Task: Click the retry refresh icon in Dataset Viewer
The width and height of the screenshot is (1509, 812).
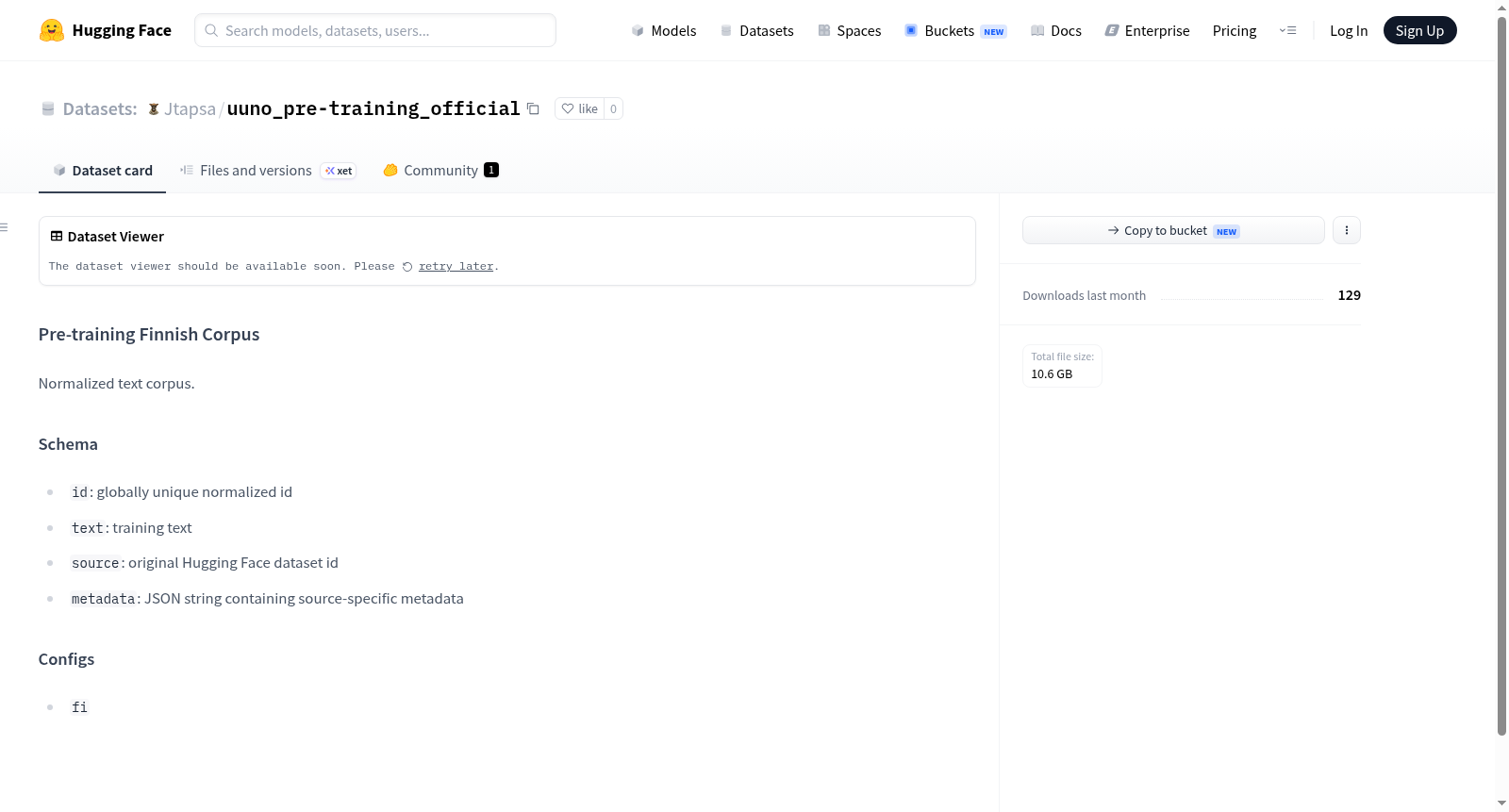Action: click(407, 267)
